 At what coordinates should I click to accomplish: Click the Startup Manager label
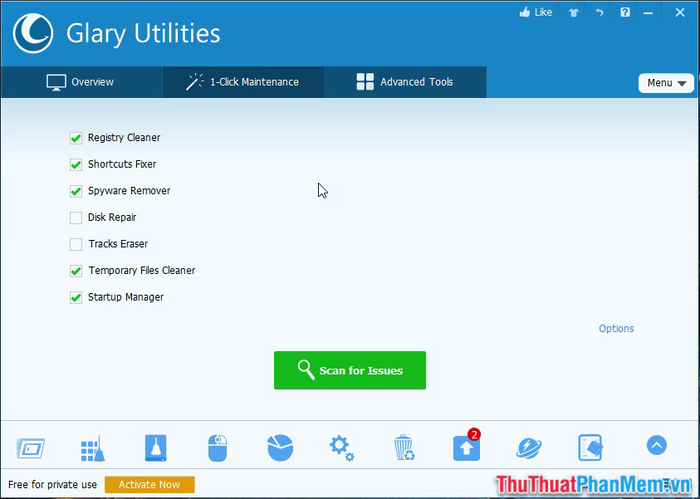126,297
